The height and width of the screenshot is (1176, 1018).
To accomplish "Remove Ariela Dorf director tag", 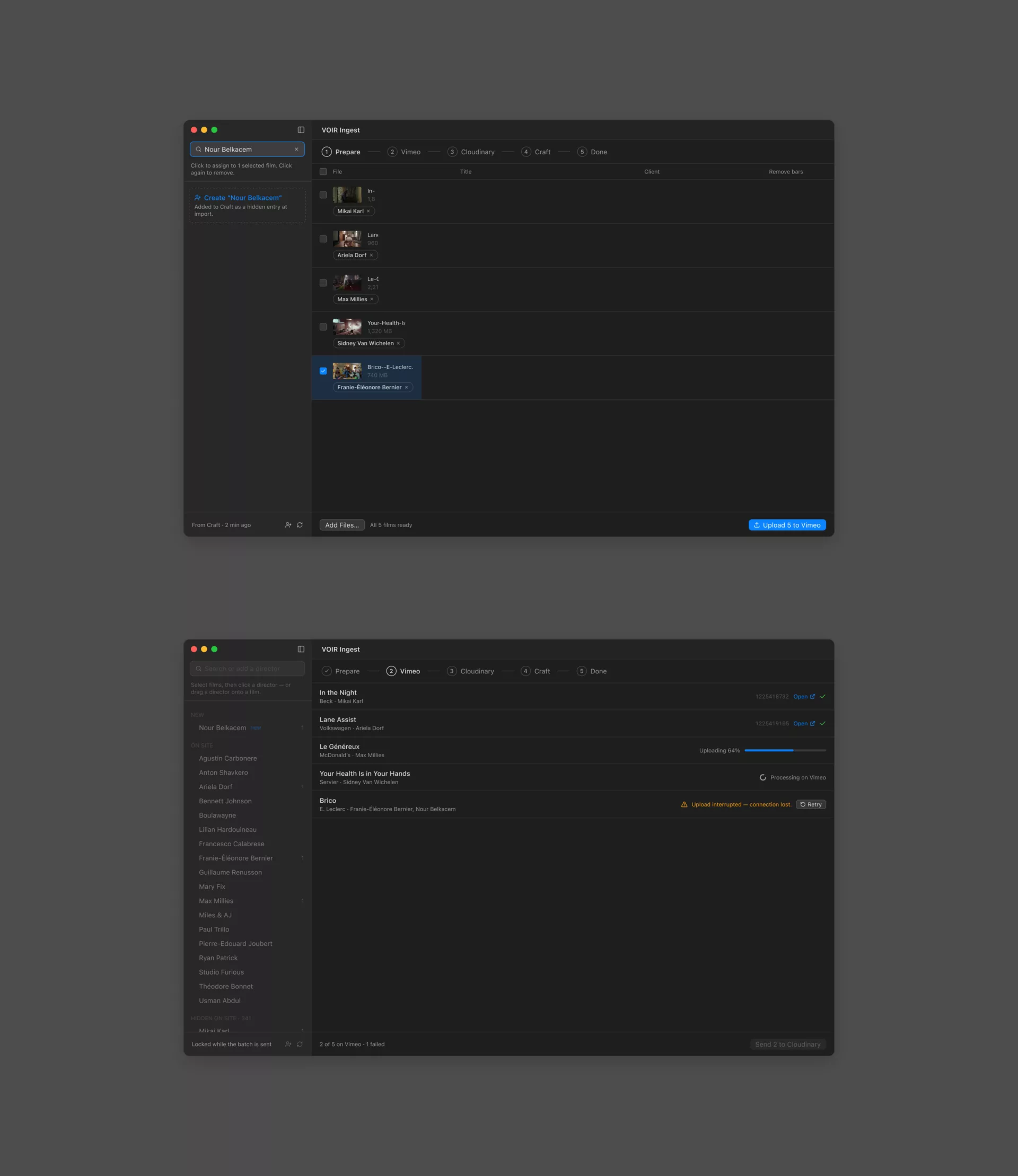I will tap(372, 256).
